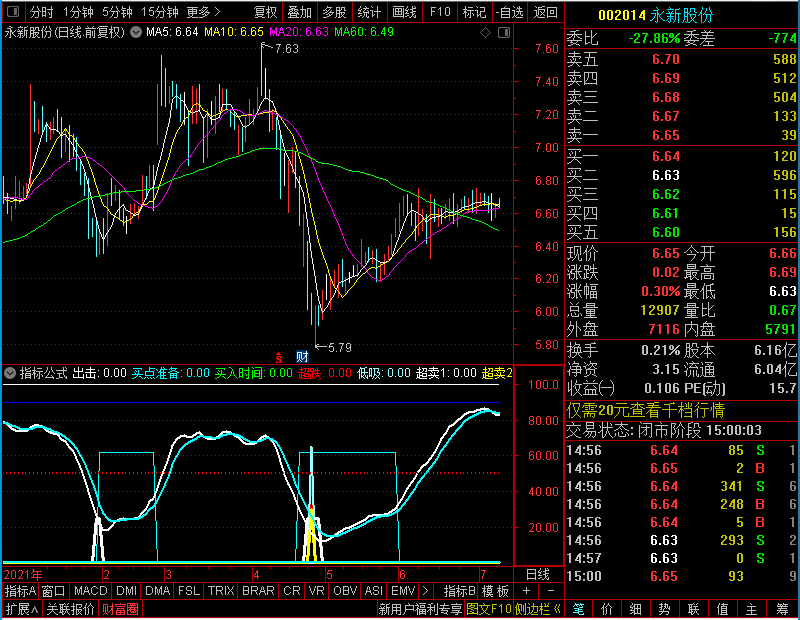The image size is (800, 620).
Task: Click the 日线 period label
Action: pos(537,575)
